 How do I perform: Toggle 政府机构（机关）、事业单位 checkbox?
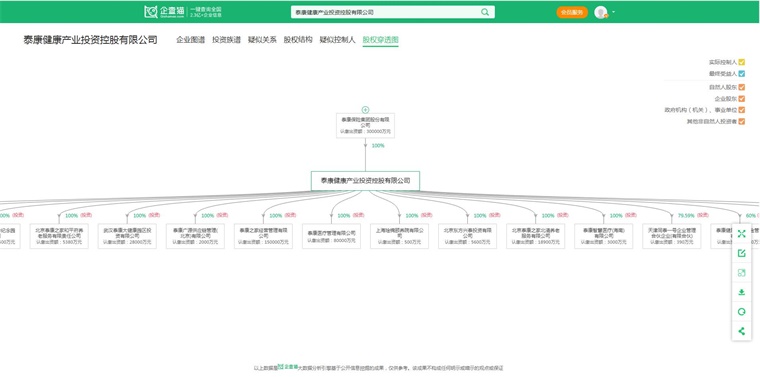[x=742, y=110]
